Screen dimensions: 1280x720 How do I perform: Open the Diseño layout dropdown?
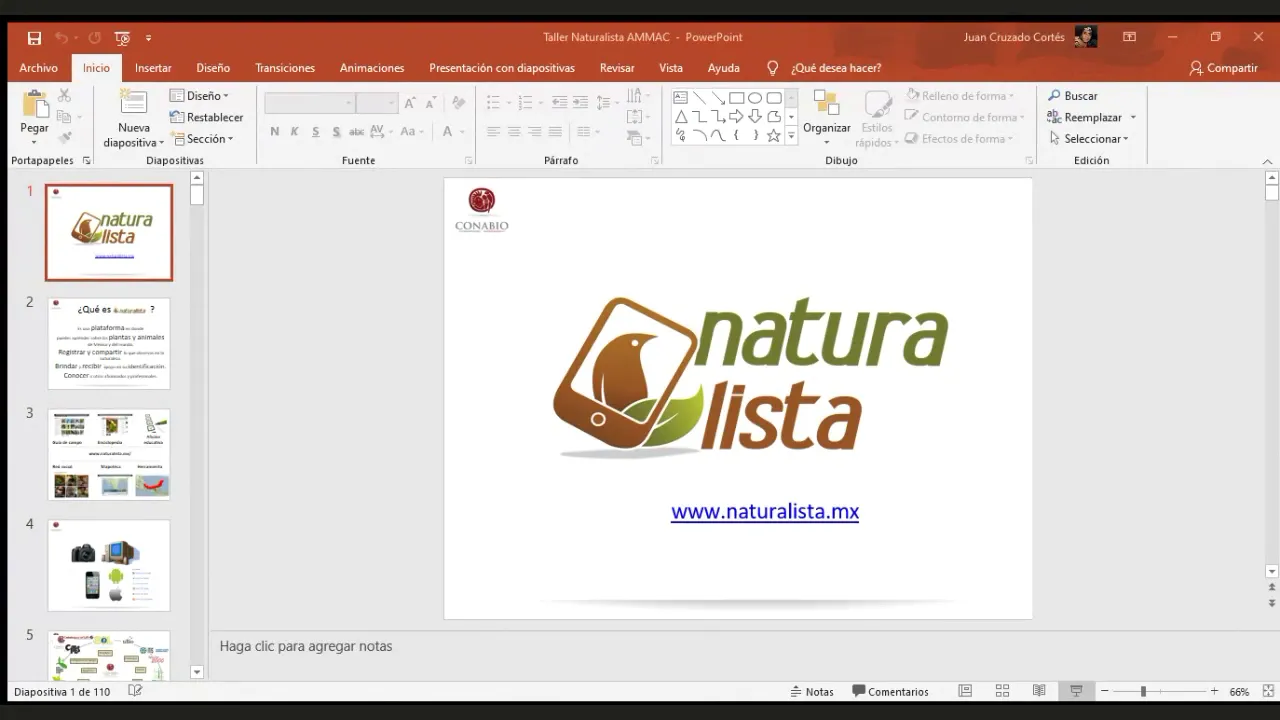(199, 96)
